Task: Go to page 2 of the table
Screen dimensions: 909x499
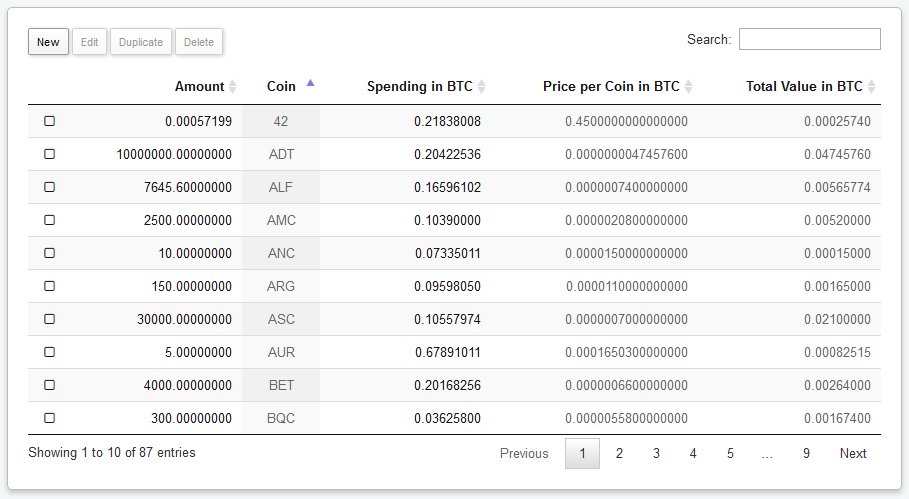Action: pos(619,453)
